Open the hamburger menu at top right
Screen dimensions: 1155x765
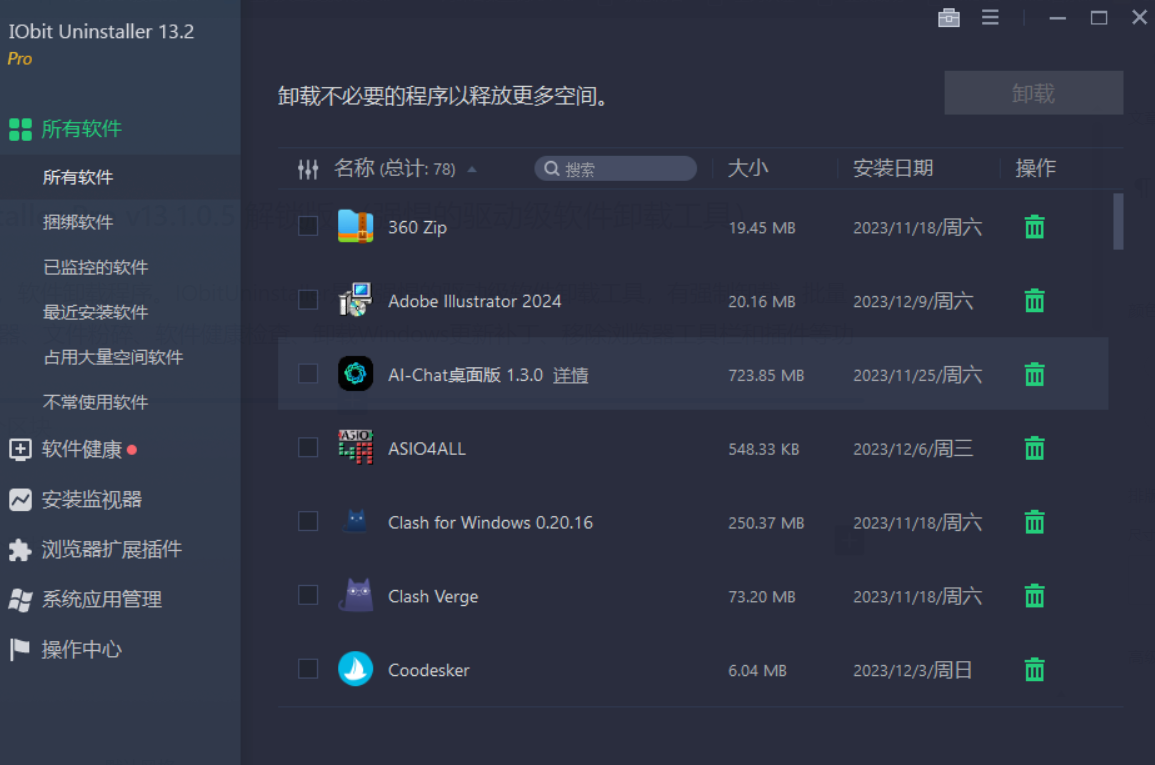click(990, 17)
